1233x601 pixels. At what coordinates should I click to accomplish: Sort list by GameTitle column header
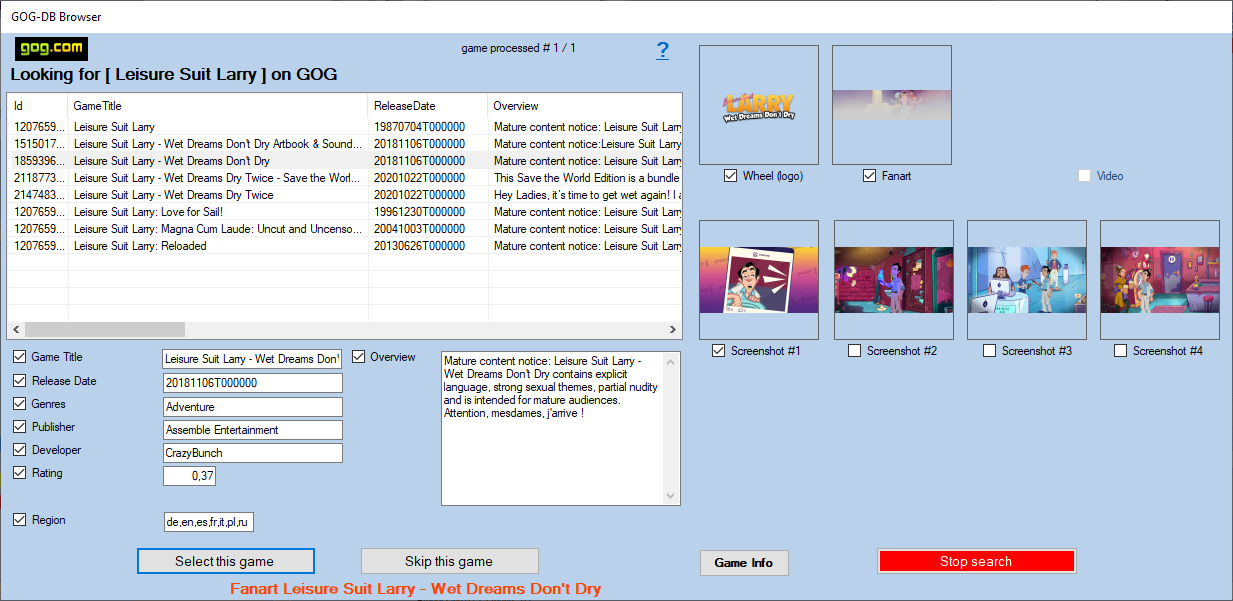pyautogui.click(x=217, y=106)
